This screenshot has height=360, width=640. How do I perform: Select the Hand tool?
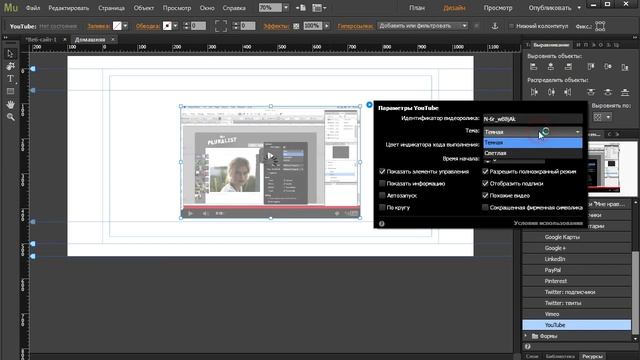(10, 104)
